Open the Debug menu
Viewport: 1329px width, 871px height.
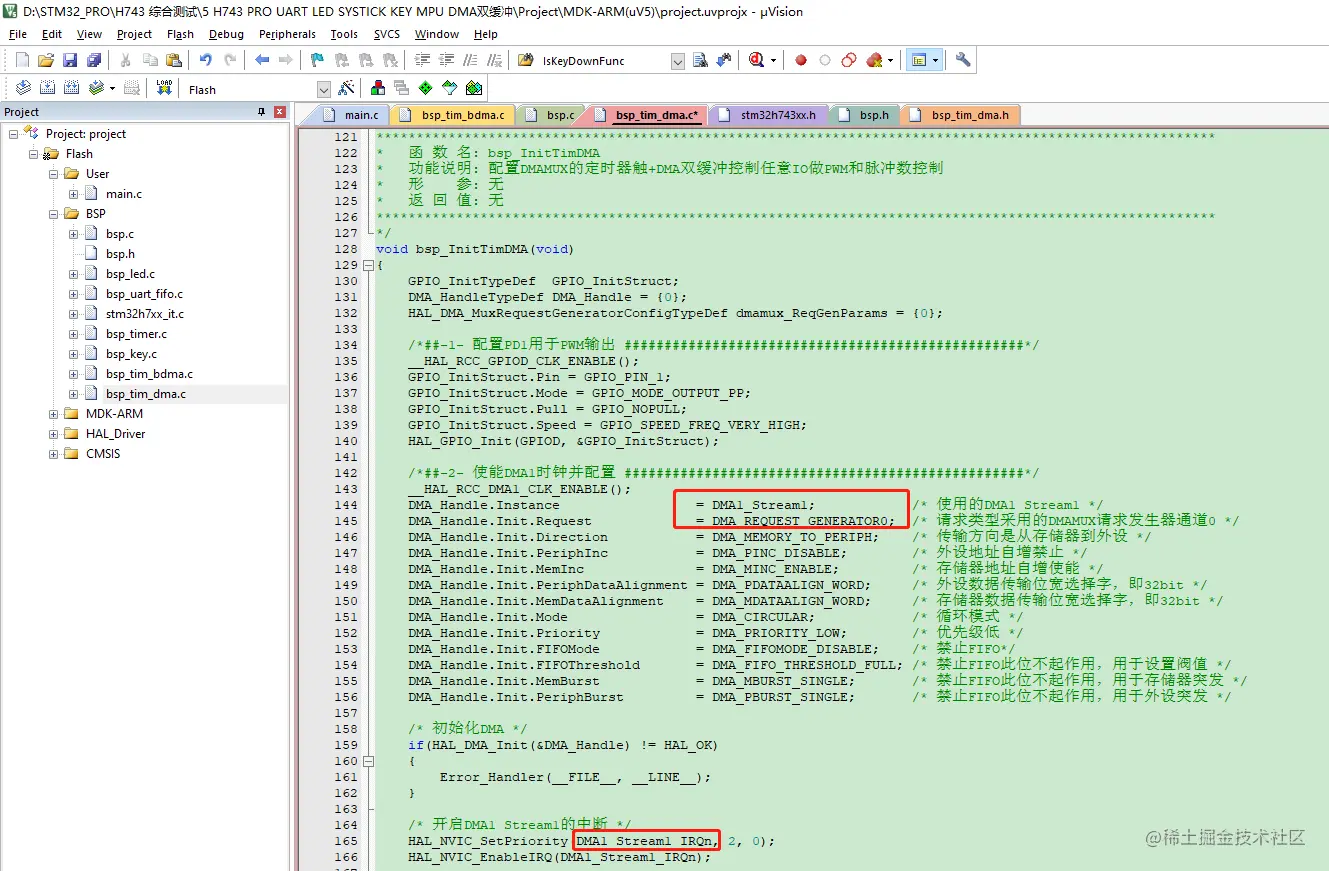[x=226, y=34]
